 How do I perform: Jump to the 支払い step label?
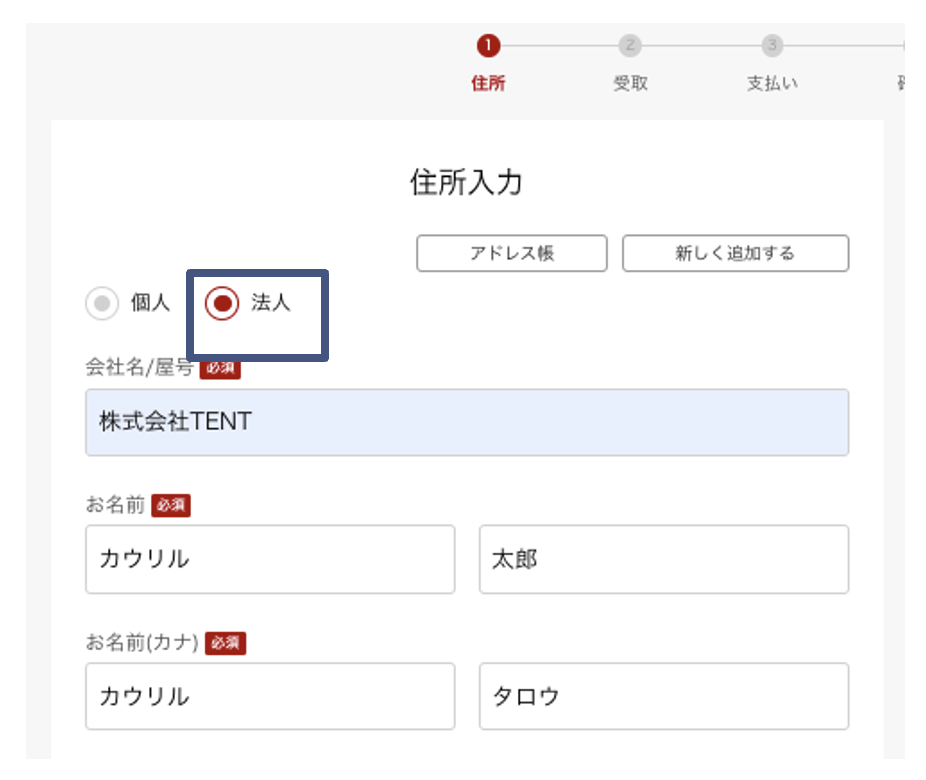[x=772, y=84]
